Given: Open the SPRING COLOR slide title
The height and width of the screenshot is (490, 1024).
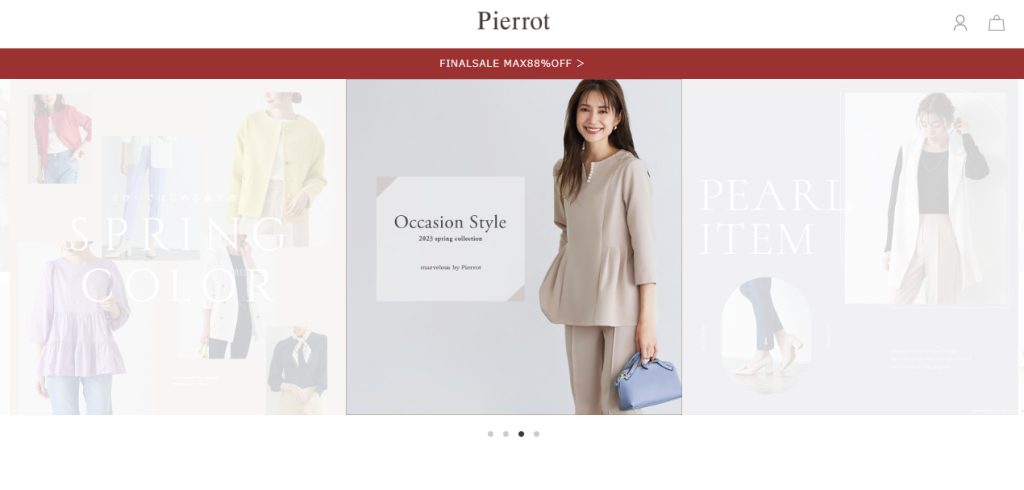Looking at the screenshot, I should click(178, 259).
